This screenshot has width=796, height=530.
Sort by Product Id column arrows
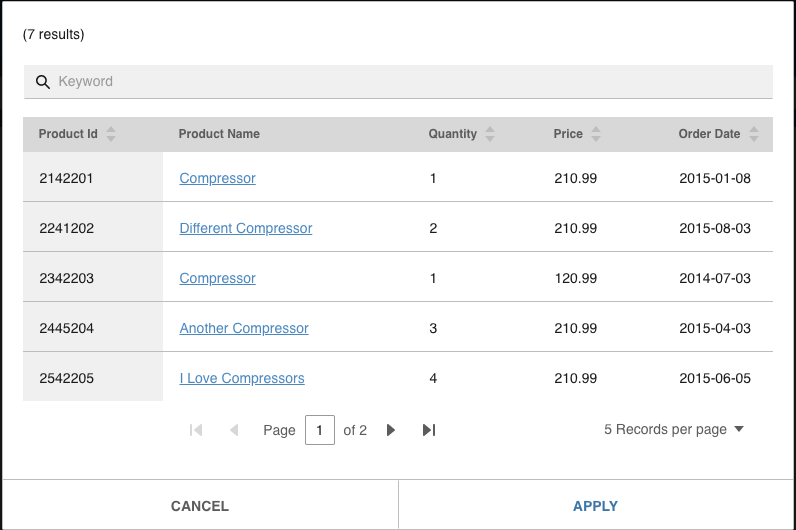[111, 134]
